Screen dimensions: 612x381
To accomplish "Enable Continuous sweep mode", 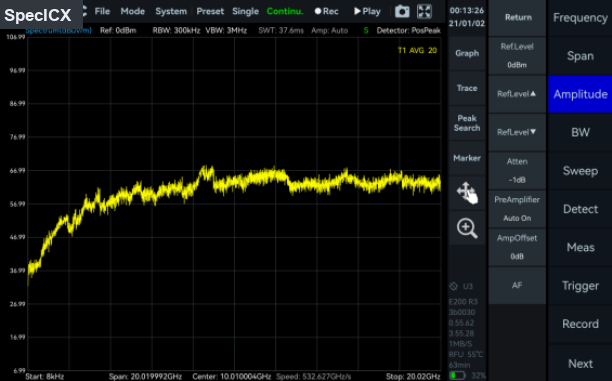I will pyautogui.click(x=285, y=11).
